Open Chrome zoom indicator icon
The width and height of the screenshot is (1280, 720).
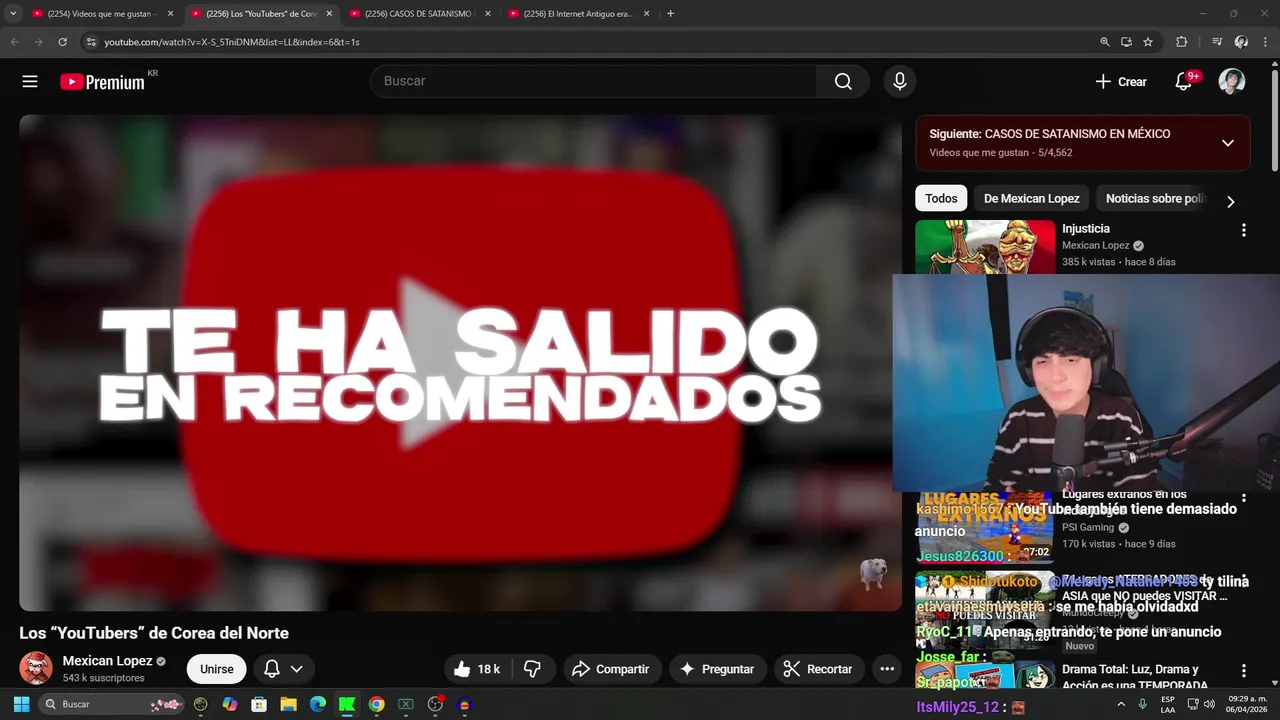click(1105, 42)
